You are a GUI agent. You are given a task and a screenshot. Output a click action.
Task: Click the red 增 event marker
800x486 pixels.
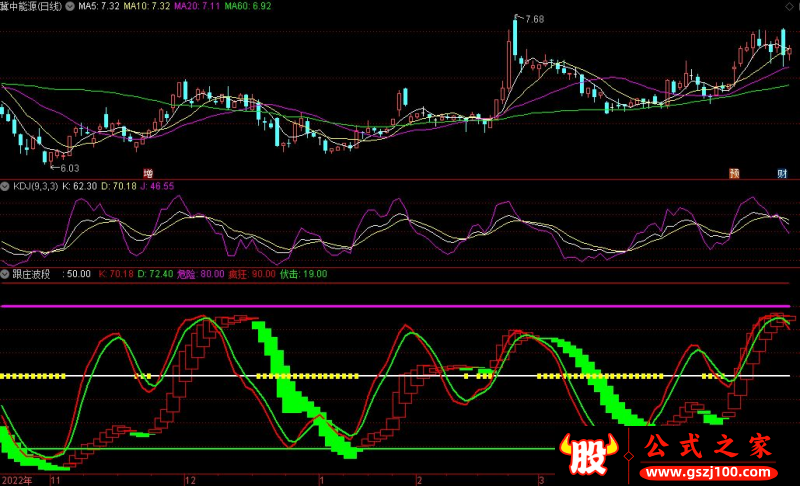pos(148,173)
